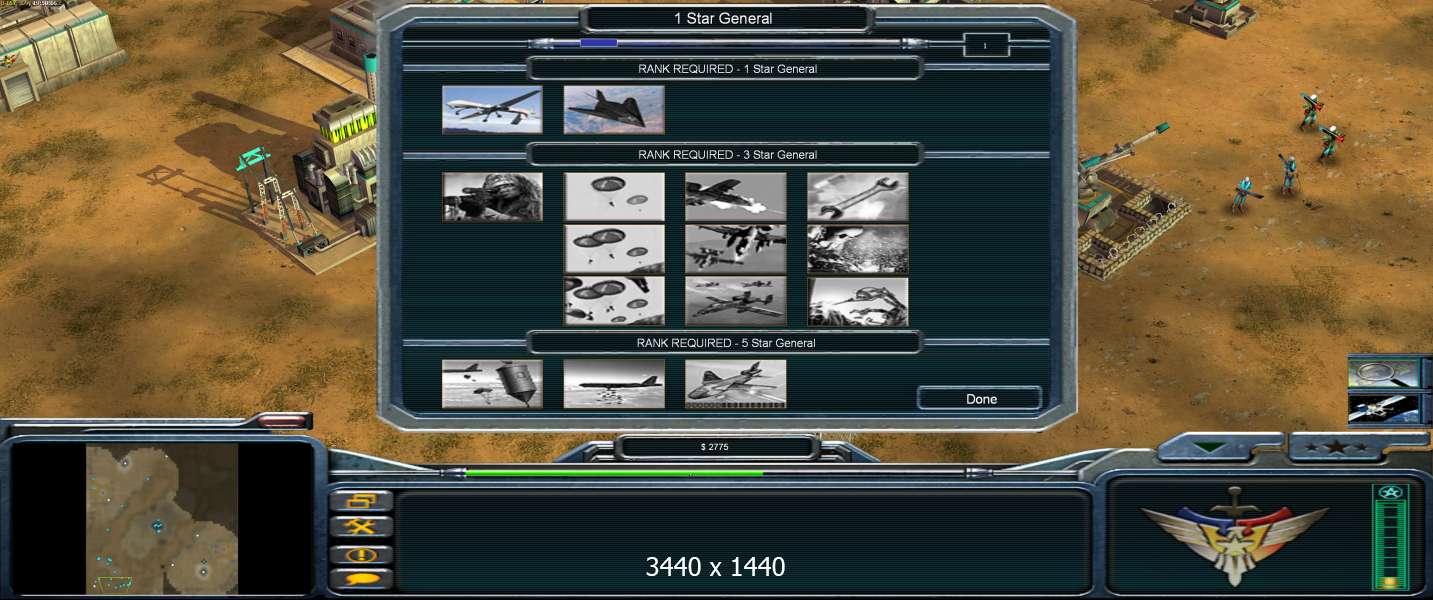Click the crossed tools idle worker button
The height and width of the screenshot is (600, 1433).
pos(361,527)
